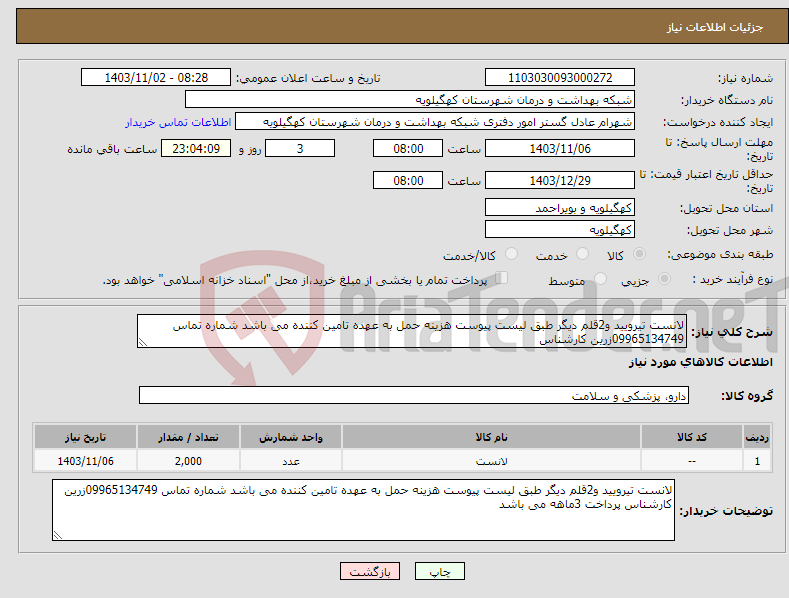Screen dimensions: 789x598
Task: Click the شرح کلی نیاز label
Action: (732, 332)
